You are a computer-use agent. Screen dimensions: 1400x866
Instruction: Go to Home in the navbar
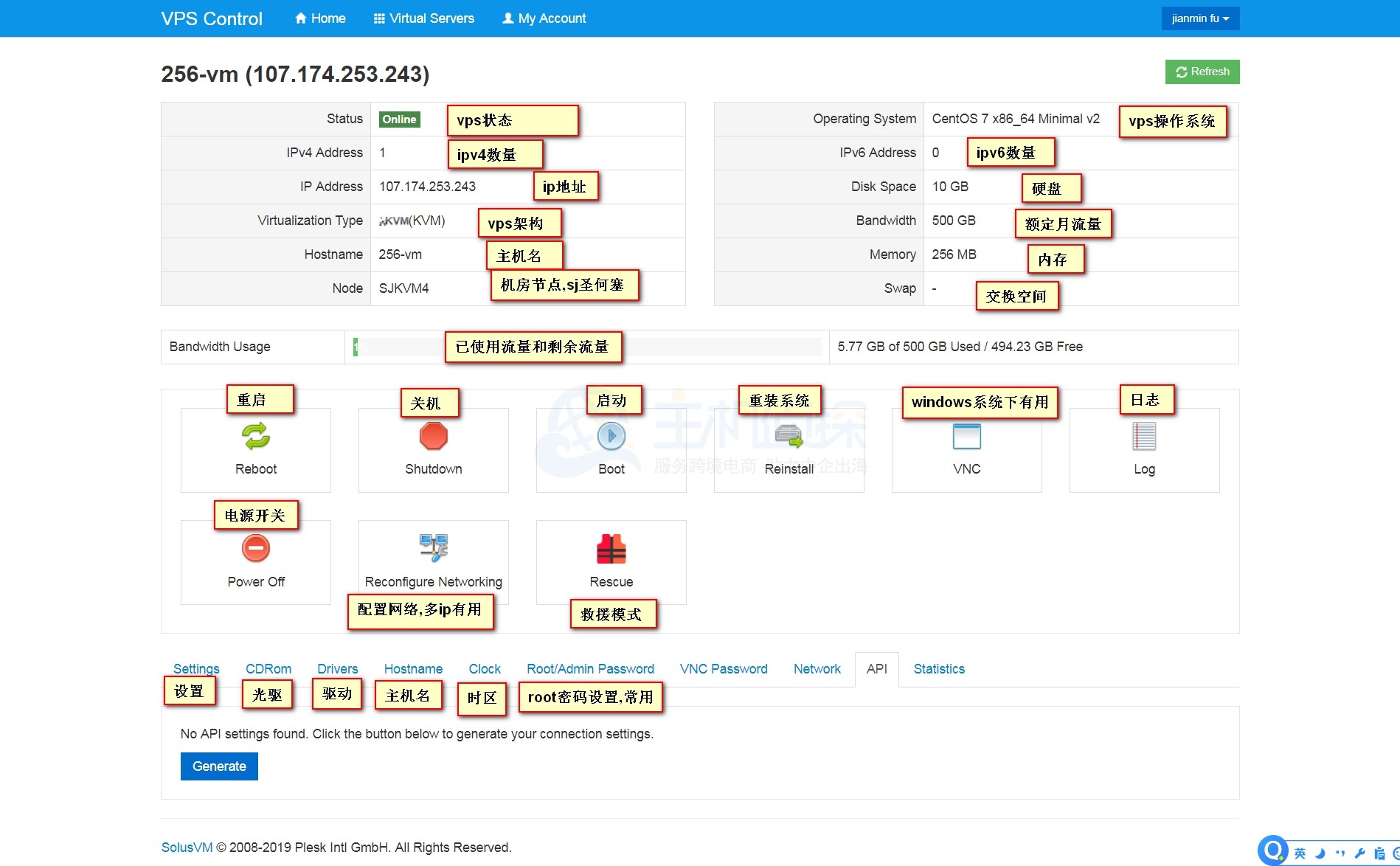(320, 18)
